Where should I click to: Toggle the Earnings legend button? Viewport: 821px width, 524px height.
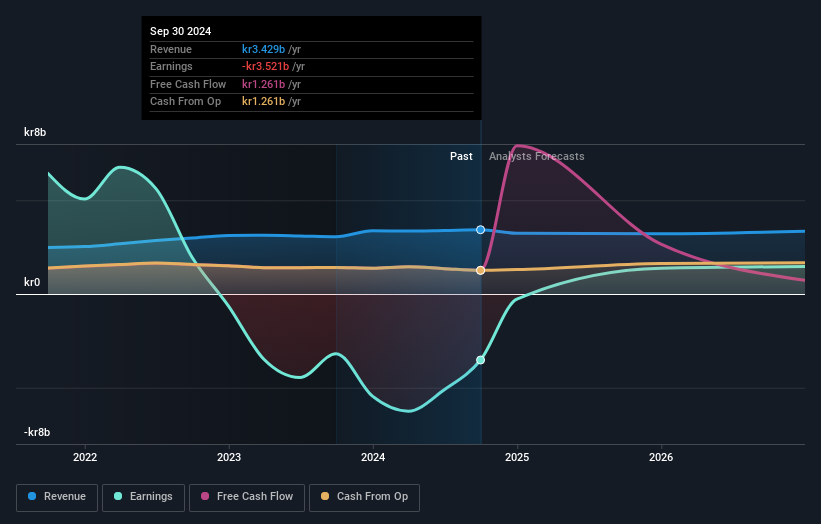tap(143, 497)
